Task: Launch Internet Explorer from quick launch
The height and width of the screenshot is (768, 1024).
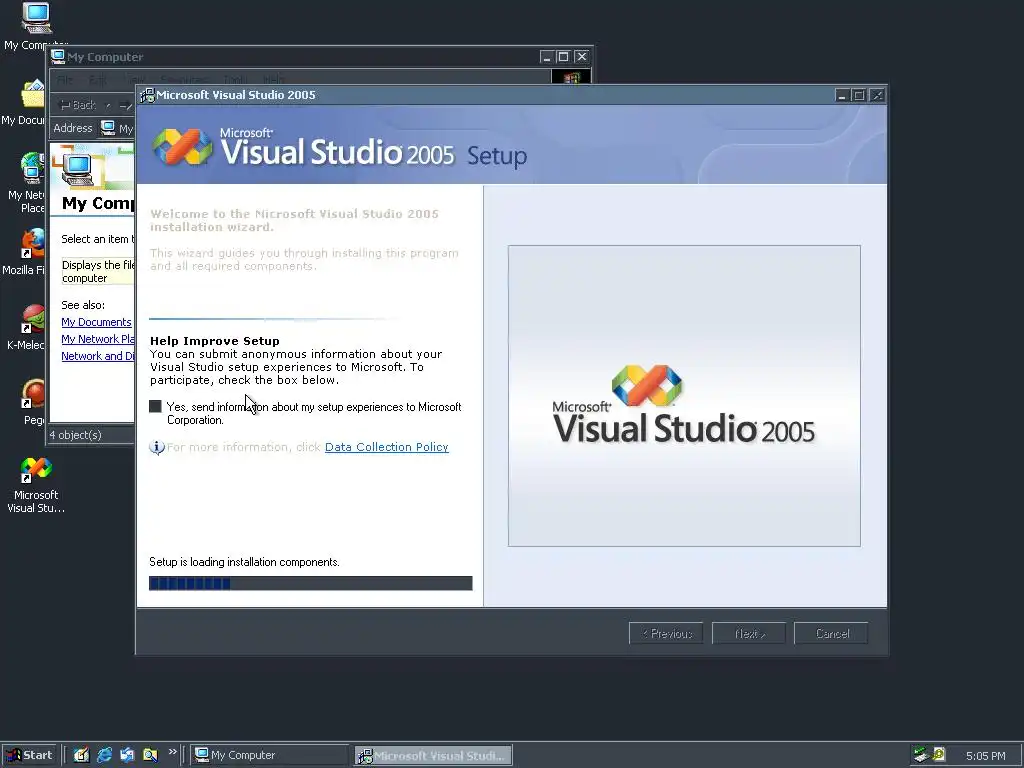Action: point(104,755)
